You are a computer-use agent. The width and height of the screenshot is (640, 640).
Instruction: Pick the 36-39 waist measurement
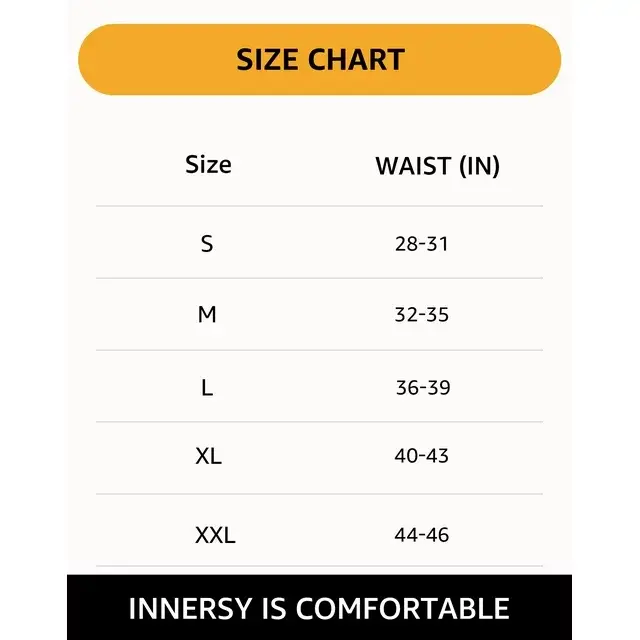[423, 387]
